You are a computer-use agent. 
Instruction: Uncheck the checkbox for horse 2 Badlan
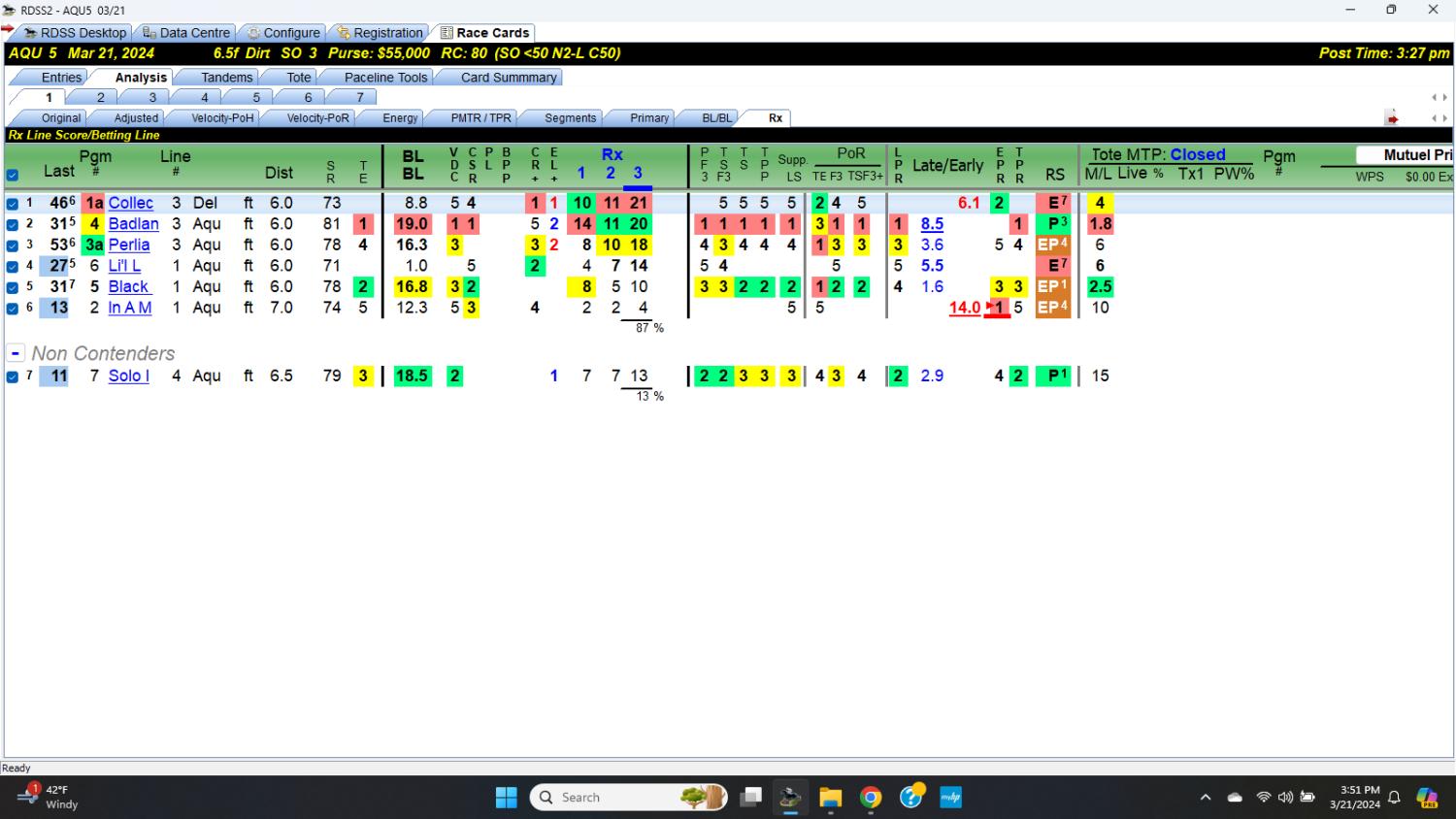coord(13,224)
